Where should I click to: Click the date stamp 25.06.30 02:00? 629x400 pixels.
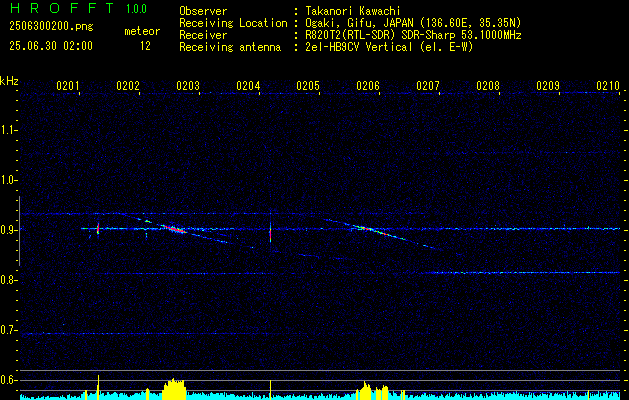(x=51, y=46)
